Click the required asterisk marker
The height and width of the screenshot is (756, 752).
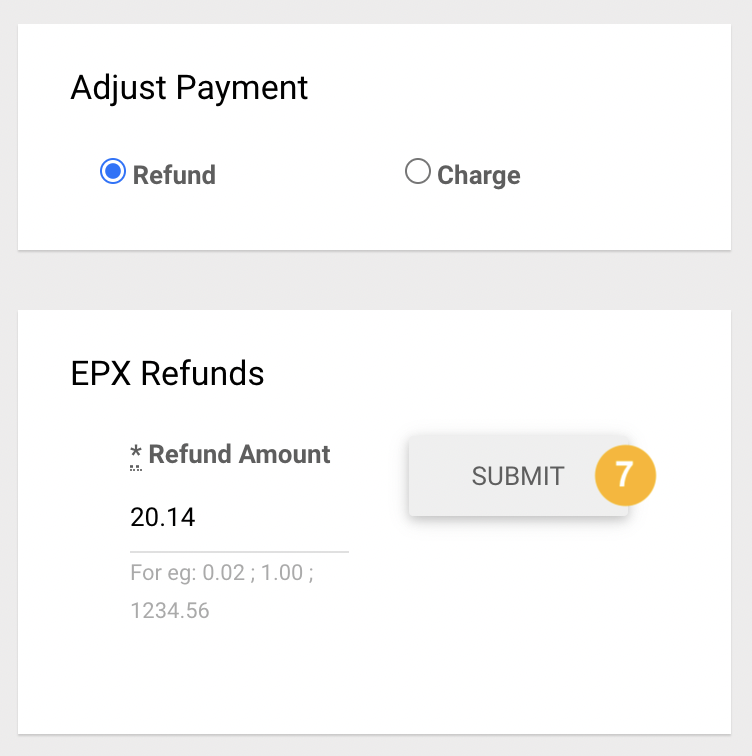[136, 454]
